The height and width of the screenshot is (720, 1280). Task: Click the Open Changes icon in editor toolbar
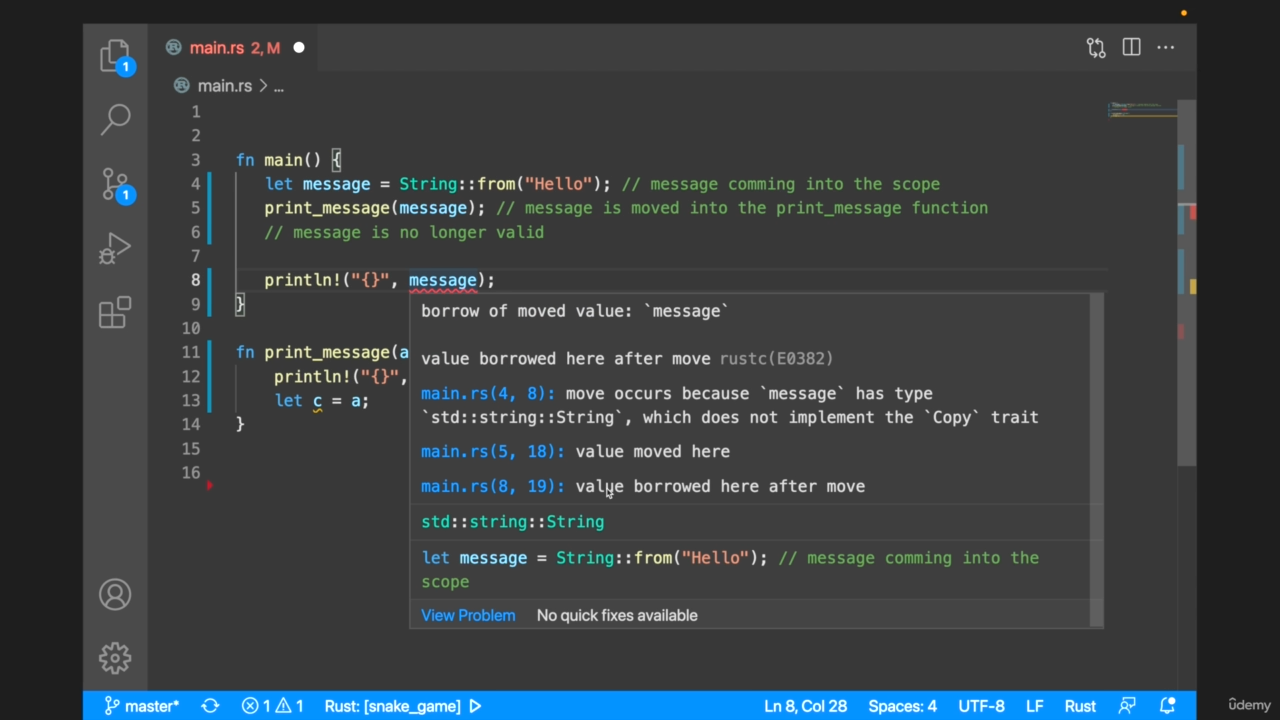[x=1096, y=48]
